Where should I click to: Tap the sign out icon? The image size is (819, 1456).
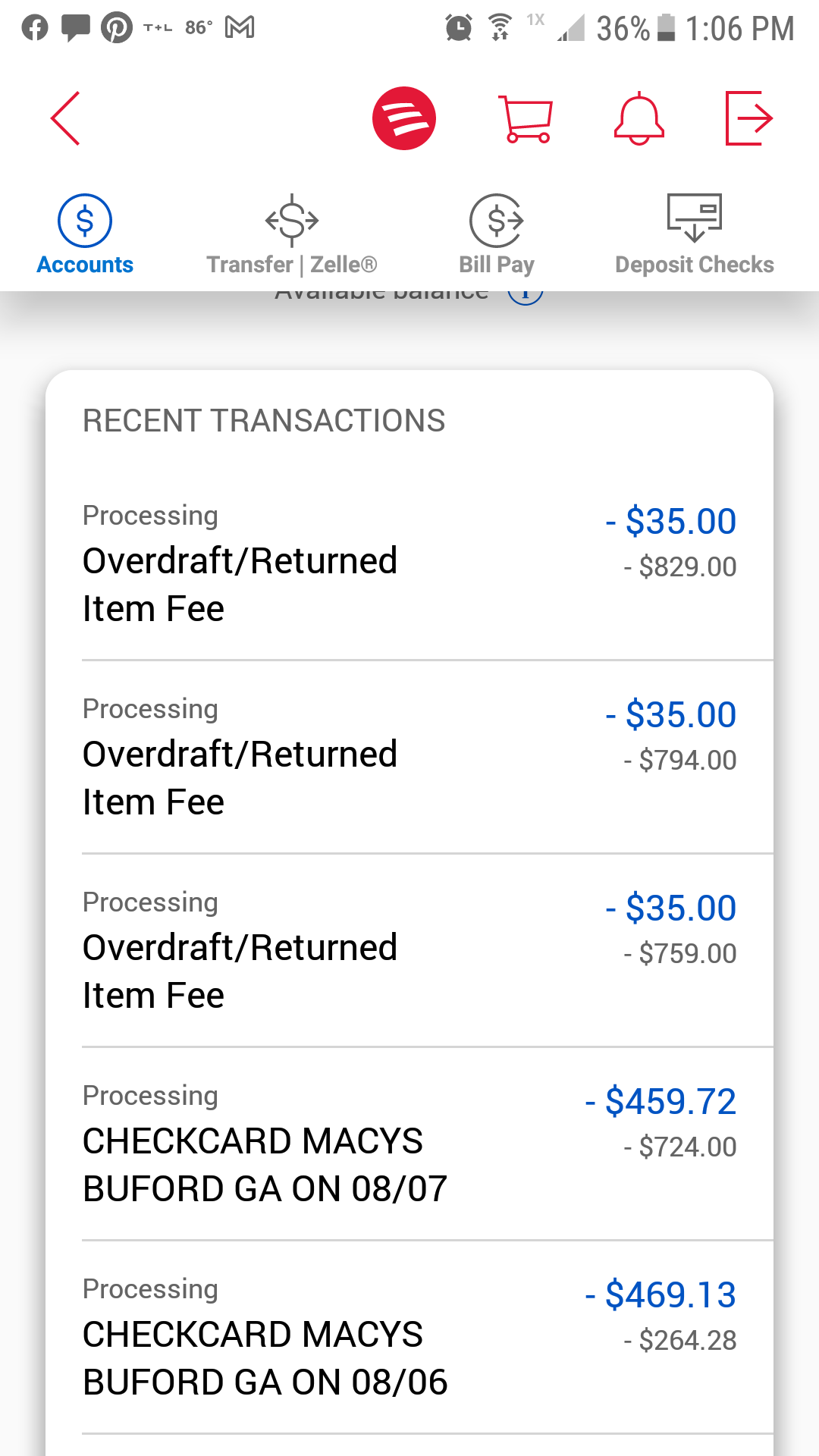click(x=748, y=118)
